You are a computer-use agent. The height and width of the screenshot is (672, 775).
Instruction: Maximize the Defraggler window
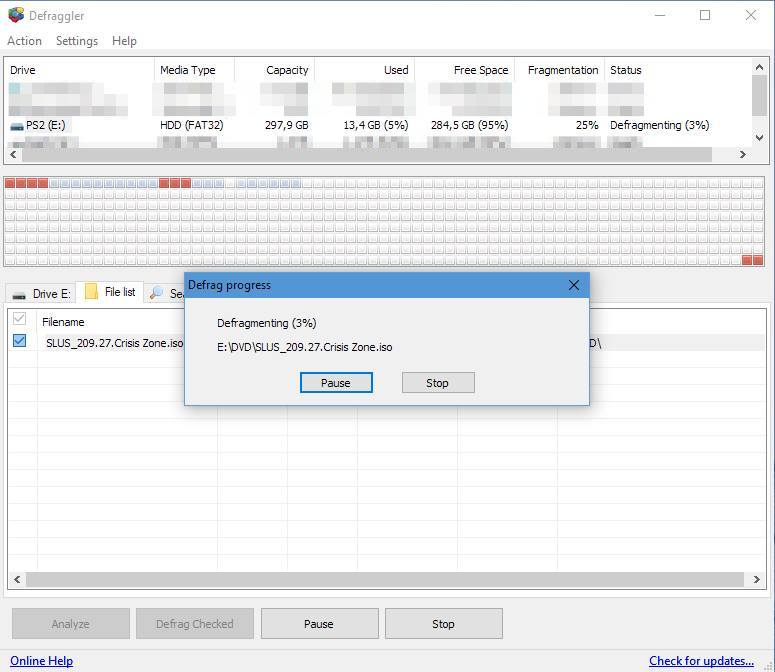(705, 15)
